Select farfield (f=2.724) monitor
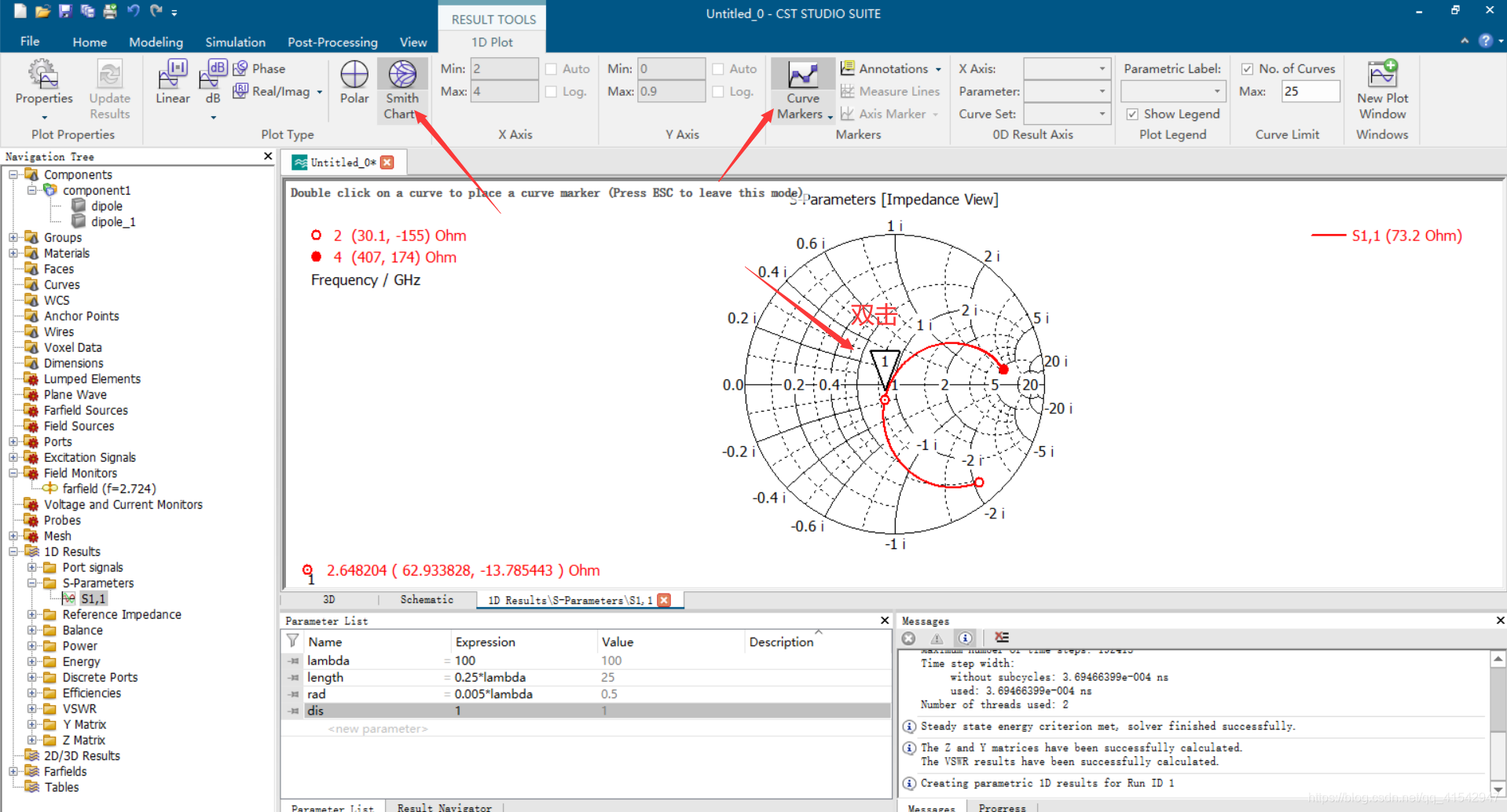 coord(109,488)
